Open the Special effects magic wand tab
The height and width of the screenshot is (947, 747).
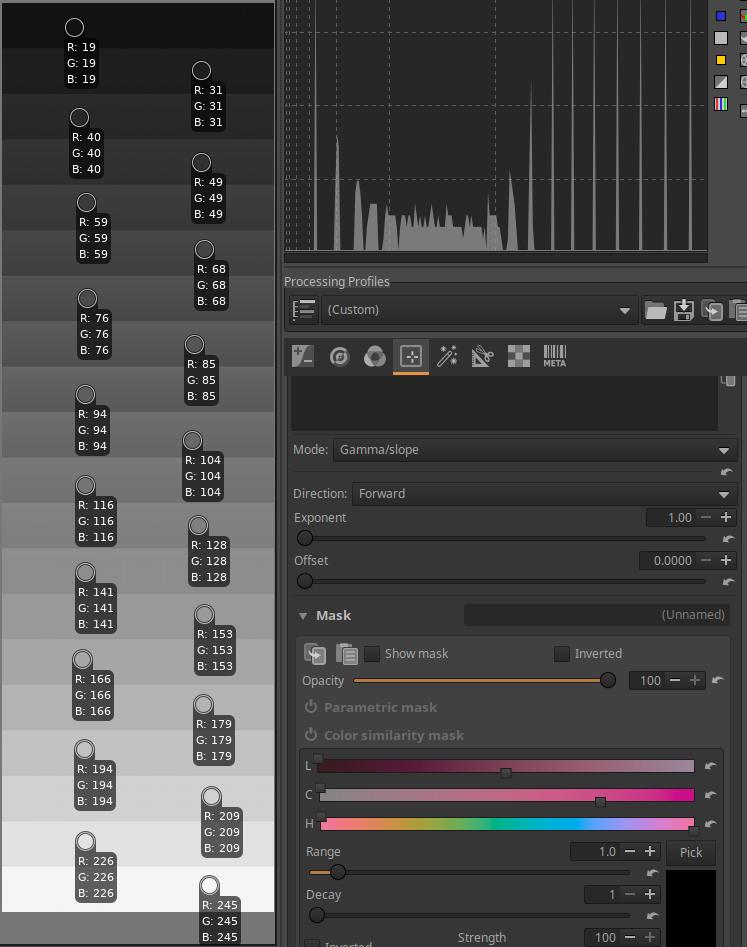(x=447, y=356)
